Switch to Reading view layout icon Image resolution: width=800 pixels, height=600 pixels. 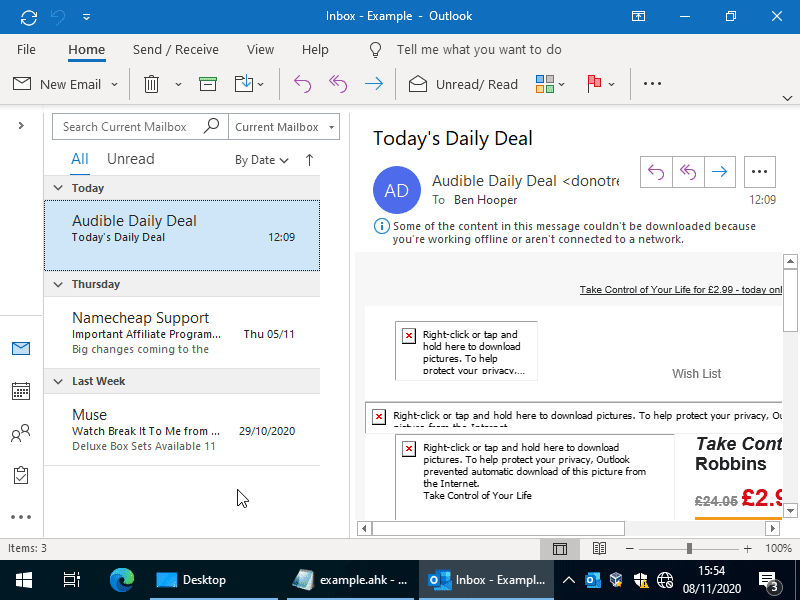pyautogui.click(x=599, y=548)
